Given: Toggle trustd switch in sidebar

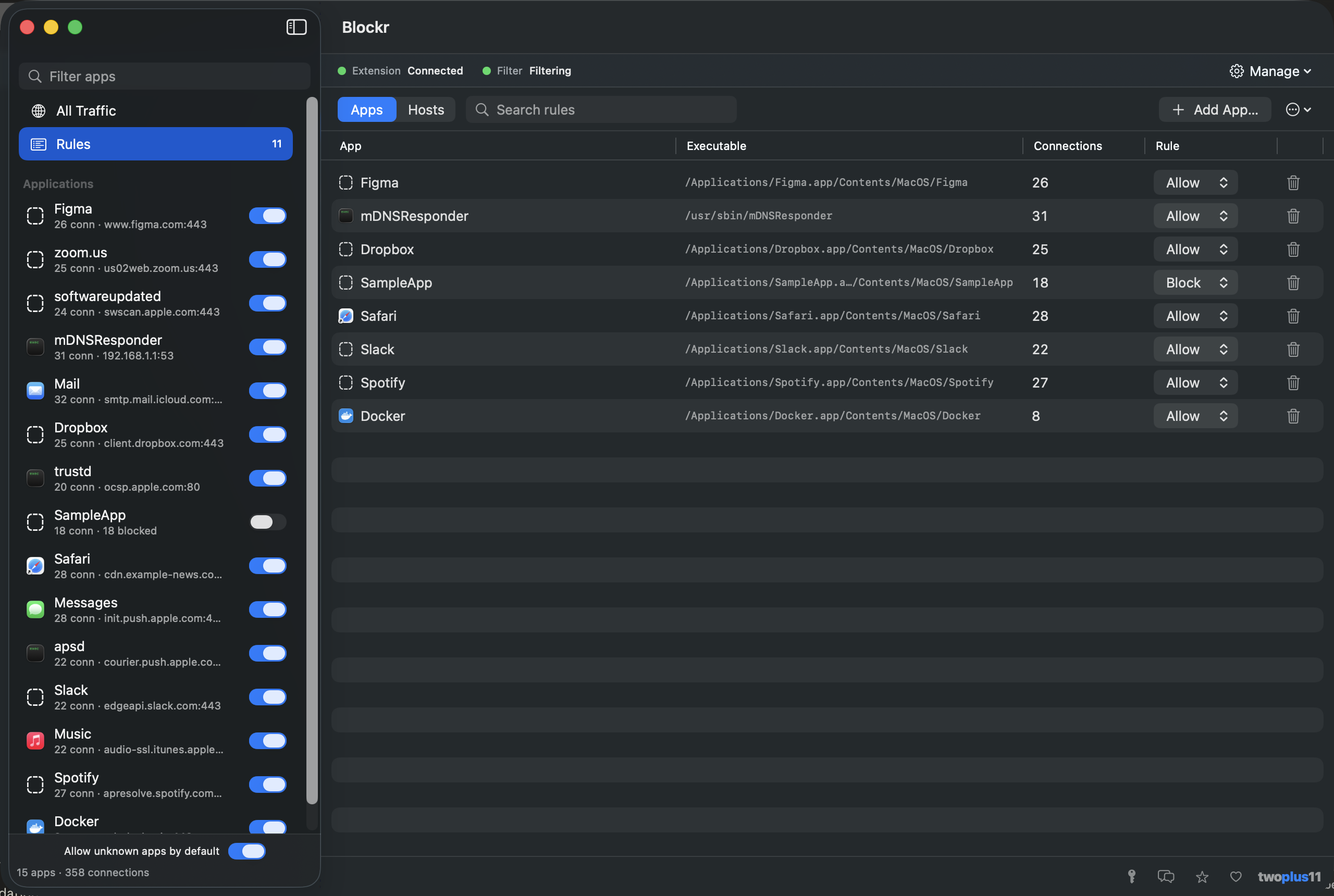Looking at the screenshot, I should tap(267, 478).
